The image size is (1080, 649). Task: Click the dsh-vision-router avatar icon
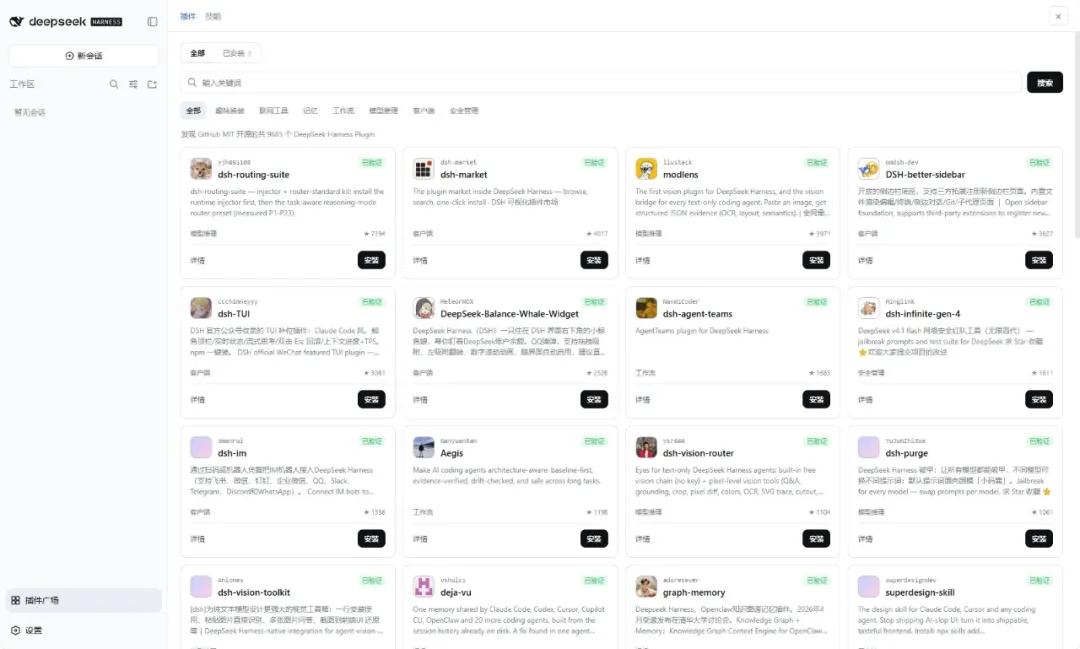point(646,447)
